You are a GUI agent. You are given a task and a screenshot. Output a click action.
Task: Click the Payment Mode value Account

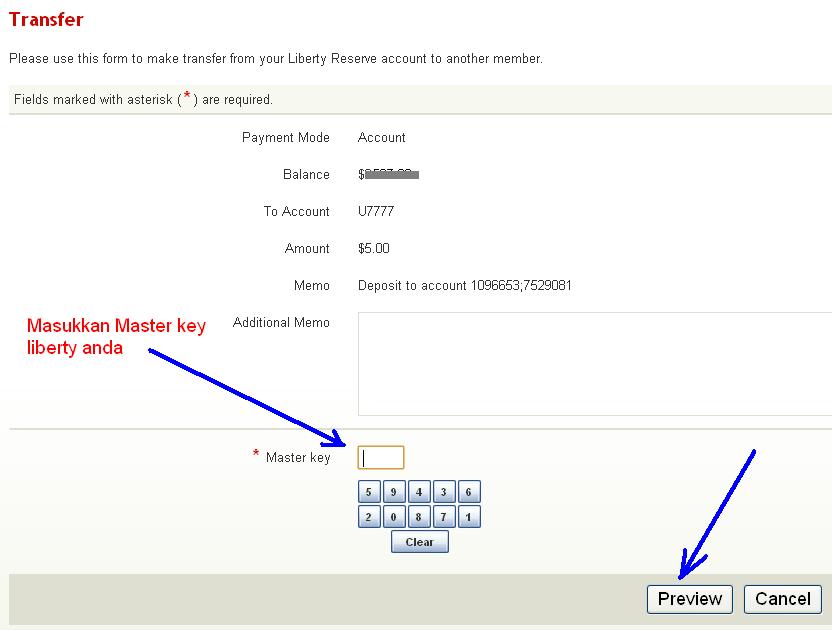[382, 137]
